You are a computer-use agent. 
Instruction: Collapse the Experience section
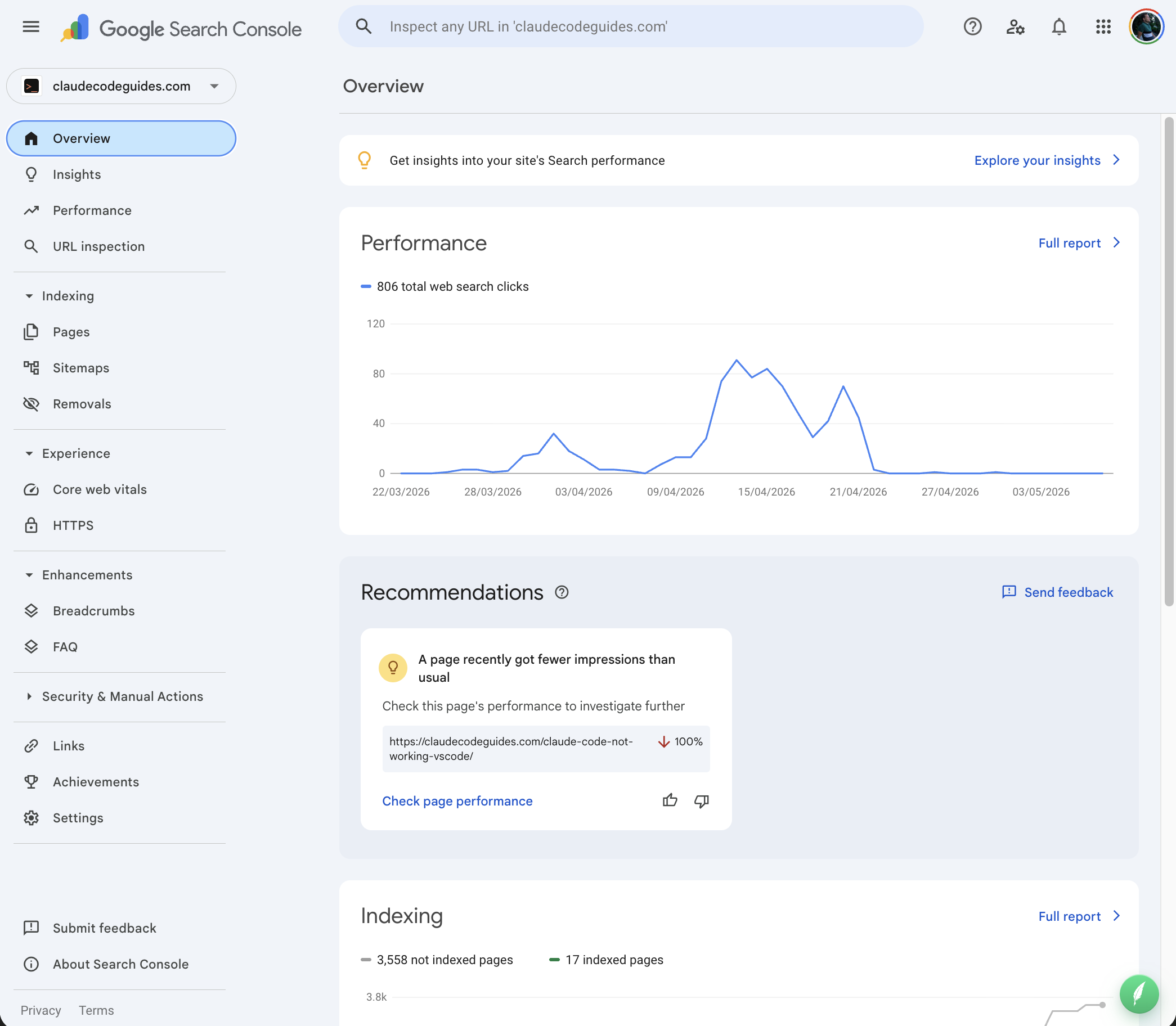[68, 453]
